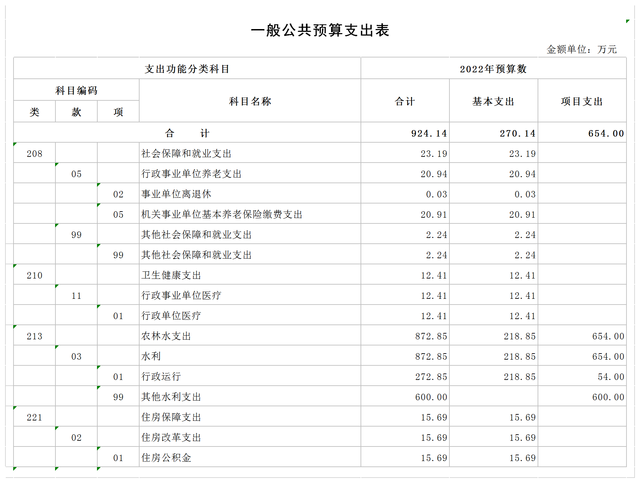The width and height of the screenshot is (640, 483).
Task: Click the class code cell 208
Action: [x=34, y=154]
